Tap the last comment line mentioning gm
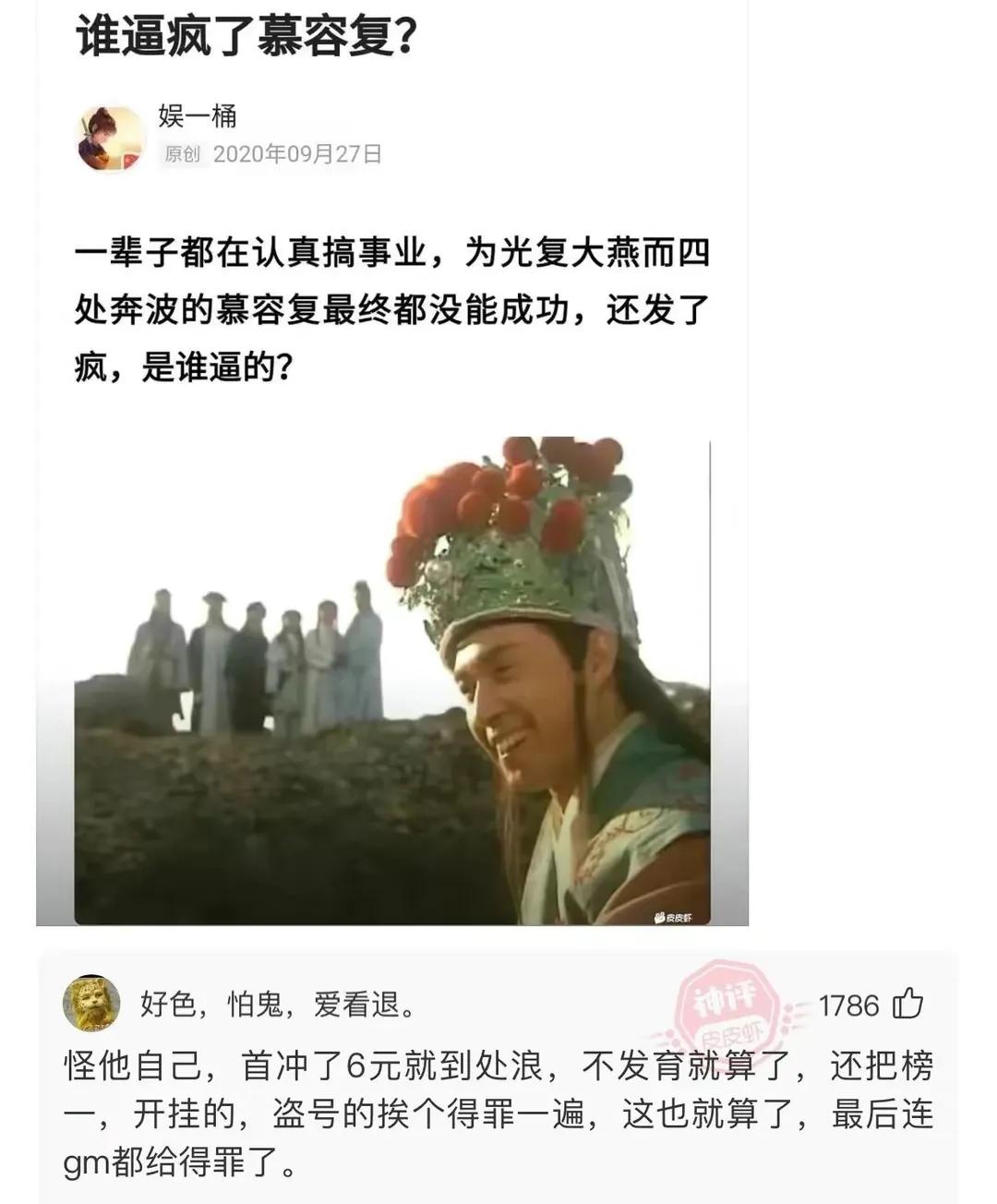The width and height of the screenshot is (997, 1204). click(x=181, y=1163)
